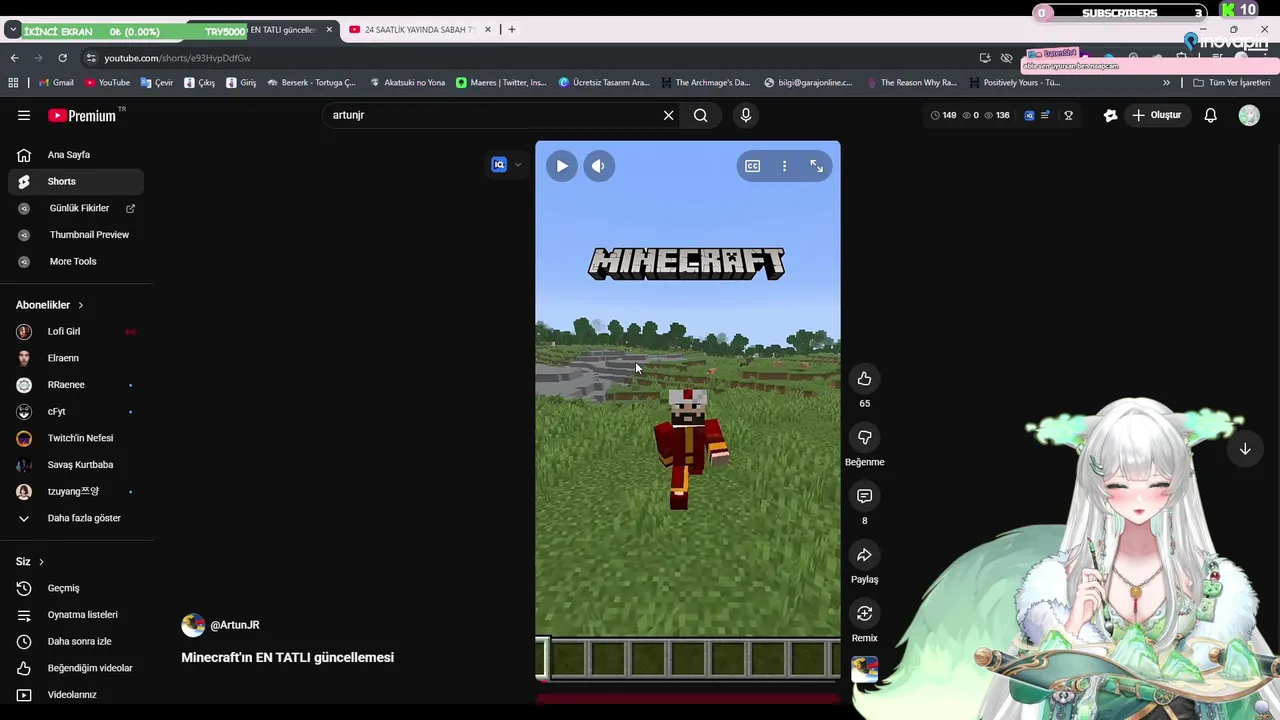Click the youtube.com address bar

tap(530, 58)
